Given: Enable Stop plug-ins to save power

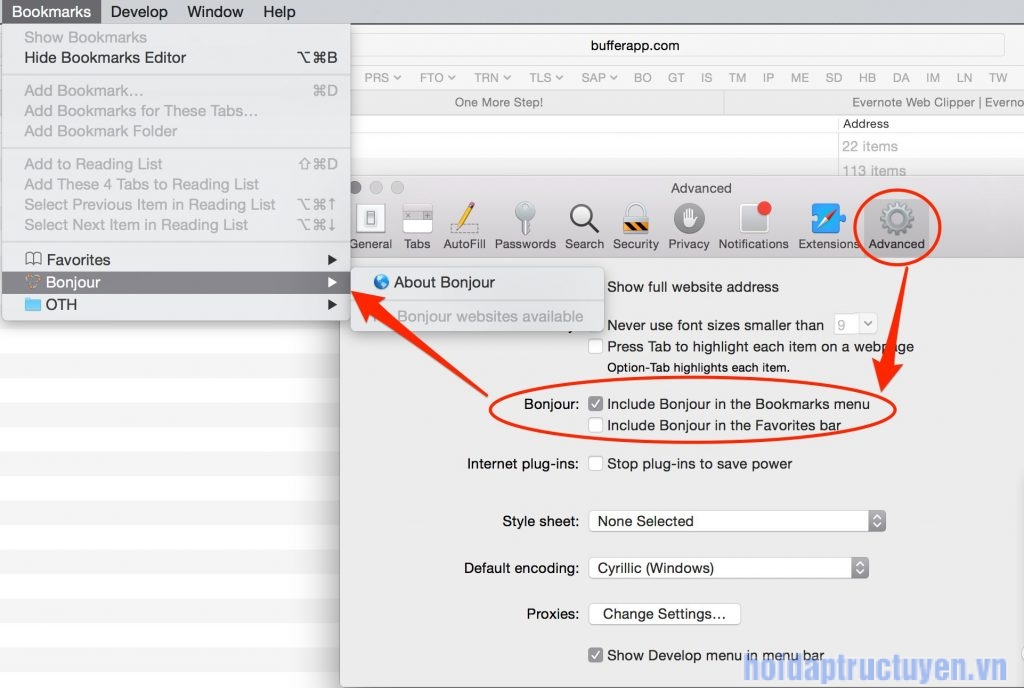Looking at the screenshot, I should (x=596, y=464).
